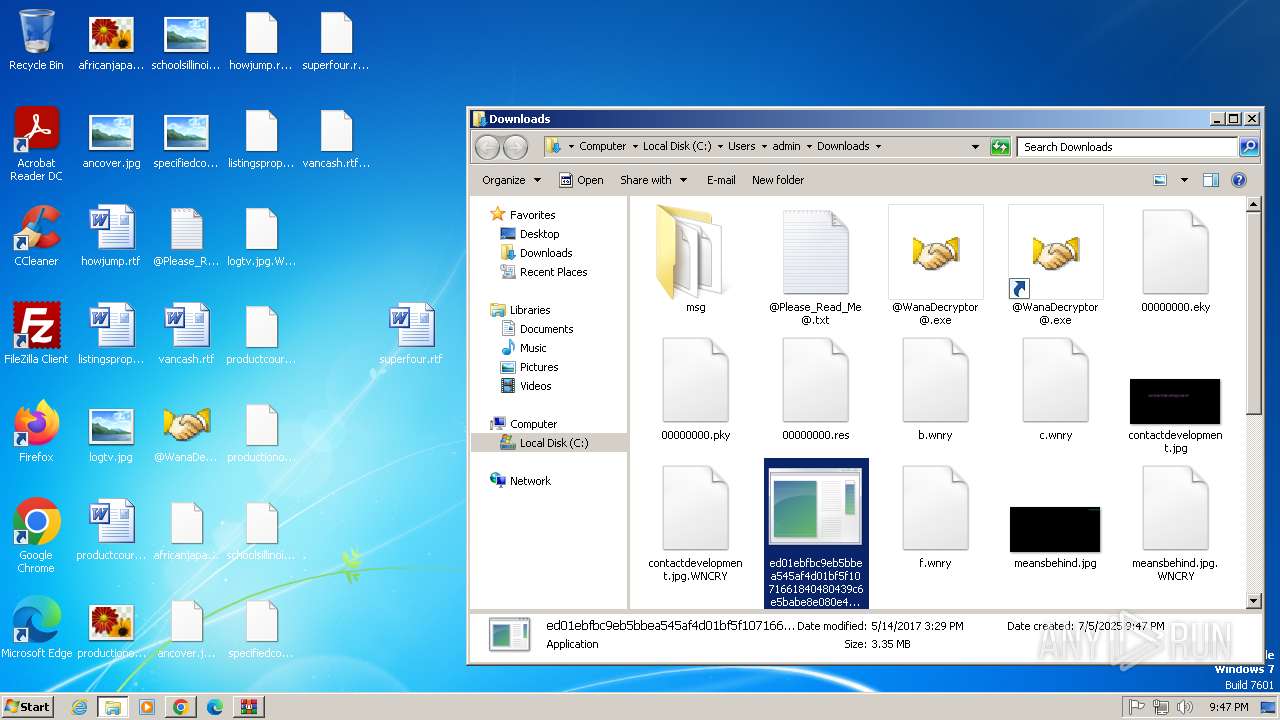Open the CCleaner desktop shortcut
Image resolution: width=1280 pixels, height=720 pixels.
[36, 236]
